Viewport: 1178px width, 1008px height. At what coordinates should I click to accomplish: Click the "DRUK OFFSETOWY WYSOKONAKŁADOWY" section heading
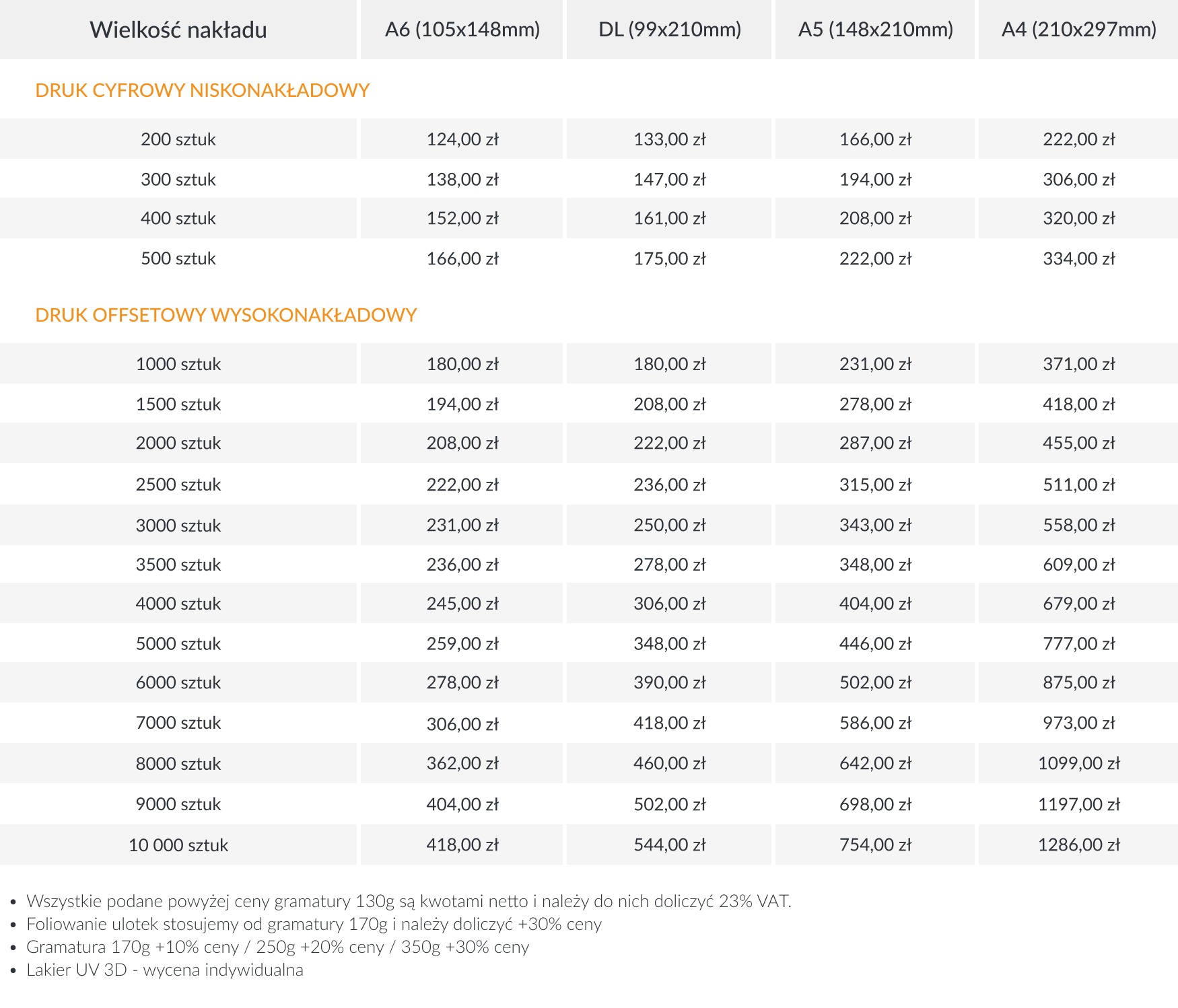(x=226, y=315)
